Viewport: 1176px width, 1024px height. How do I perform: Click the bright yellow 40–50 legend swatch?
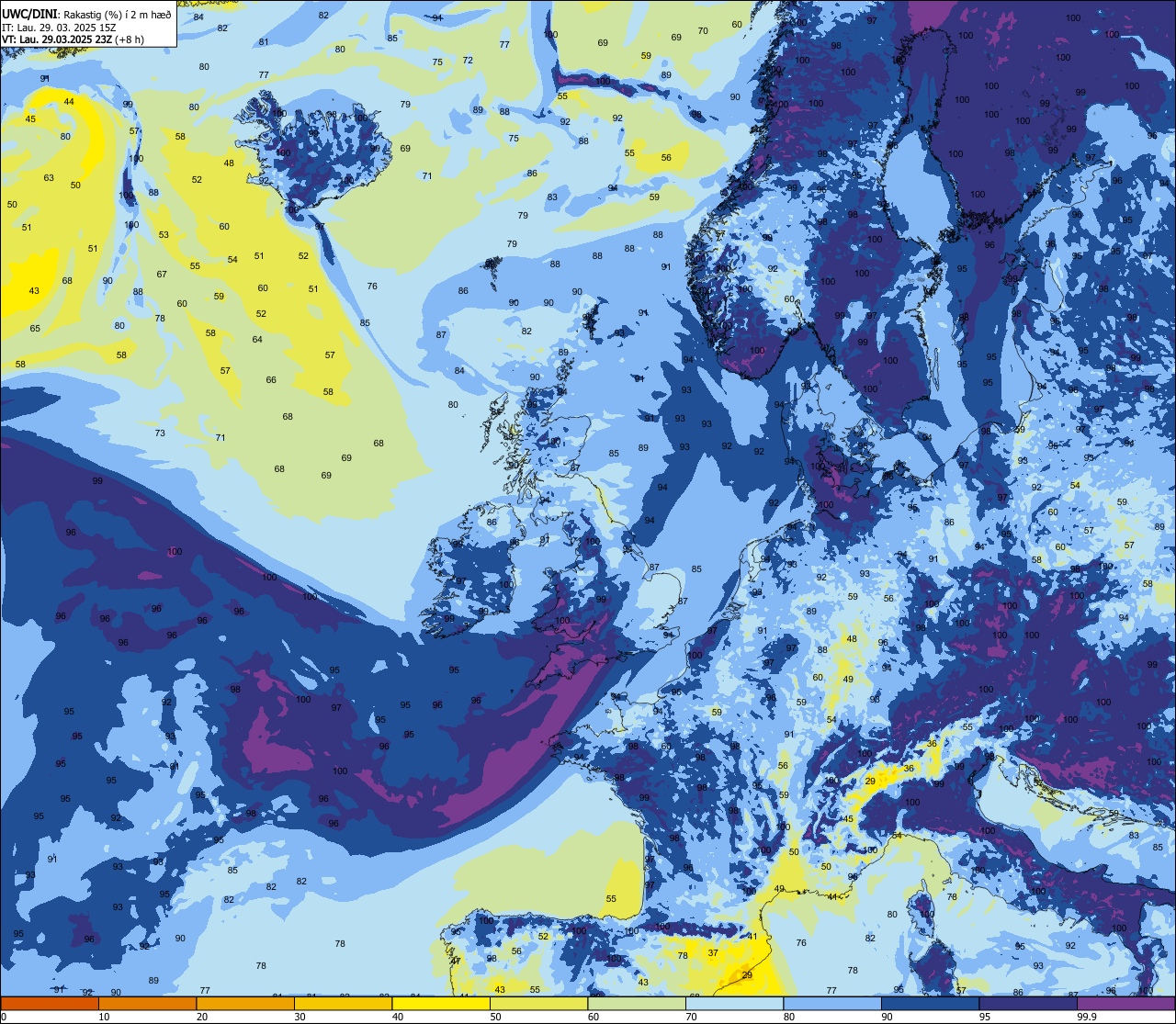click(x=440, y=1004)
